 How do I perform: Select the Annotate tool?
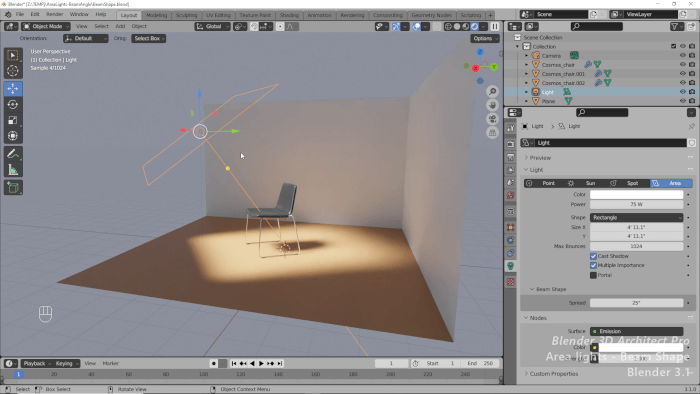(x=13, y=154)
